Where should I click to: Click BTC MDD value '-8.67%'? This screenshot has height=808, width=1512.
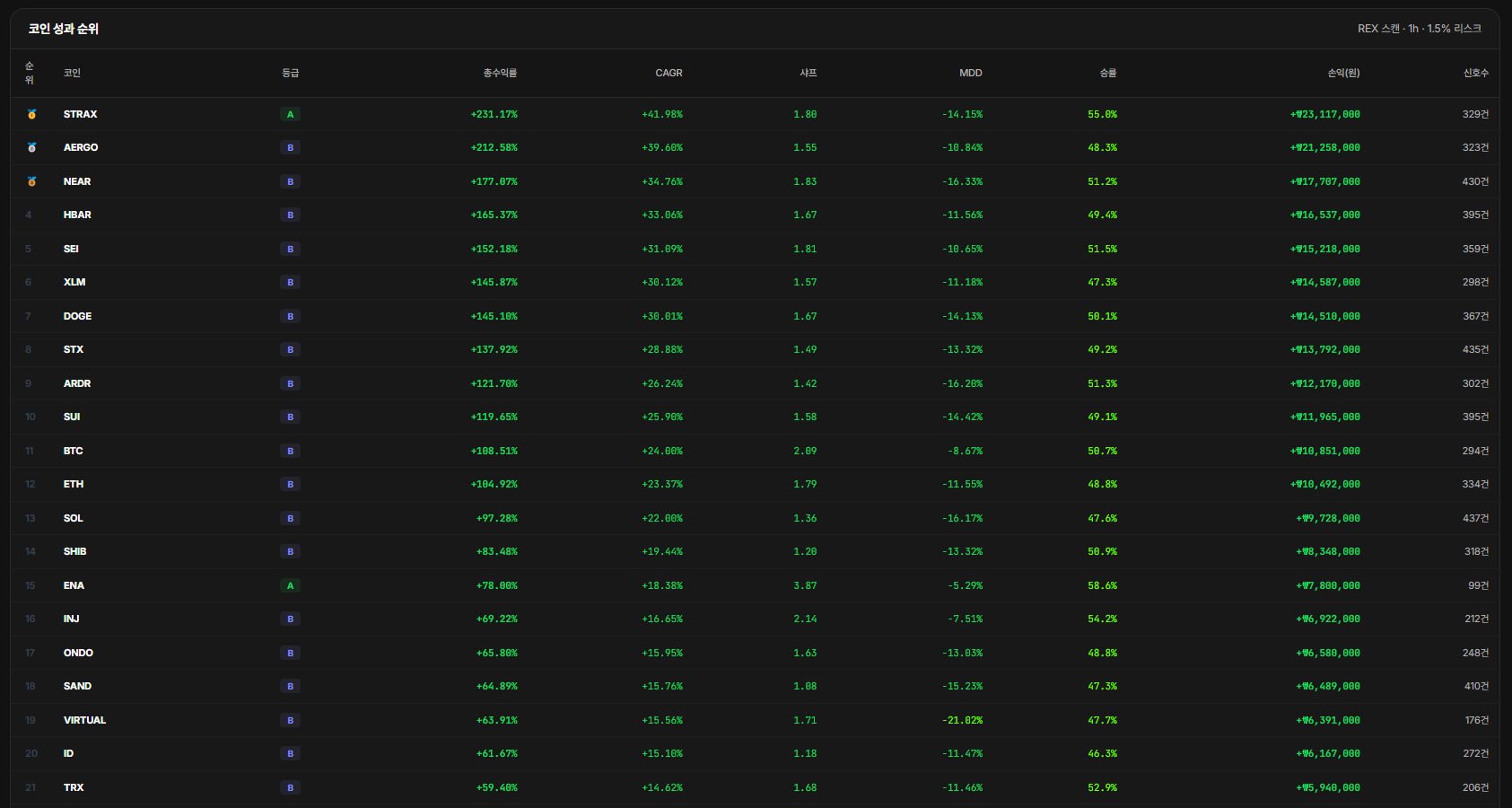click(966, 451)
